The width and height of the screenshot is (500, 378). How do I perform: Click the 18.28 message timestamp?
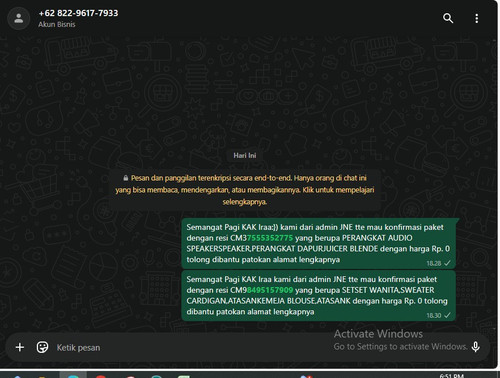434,263
